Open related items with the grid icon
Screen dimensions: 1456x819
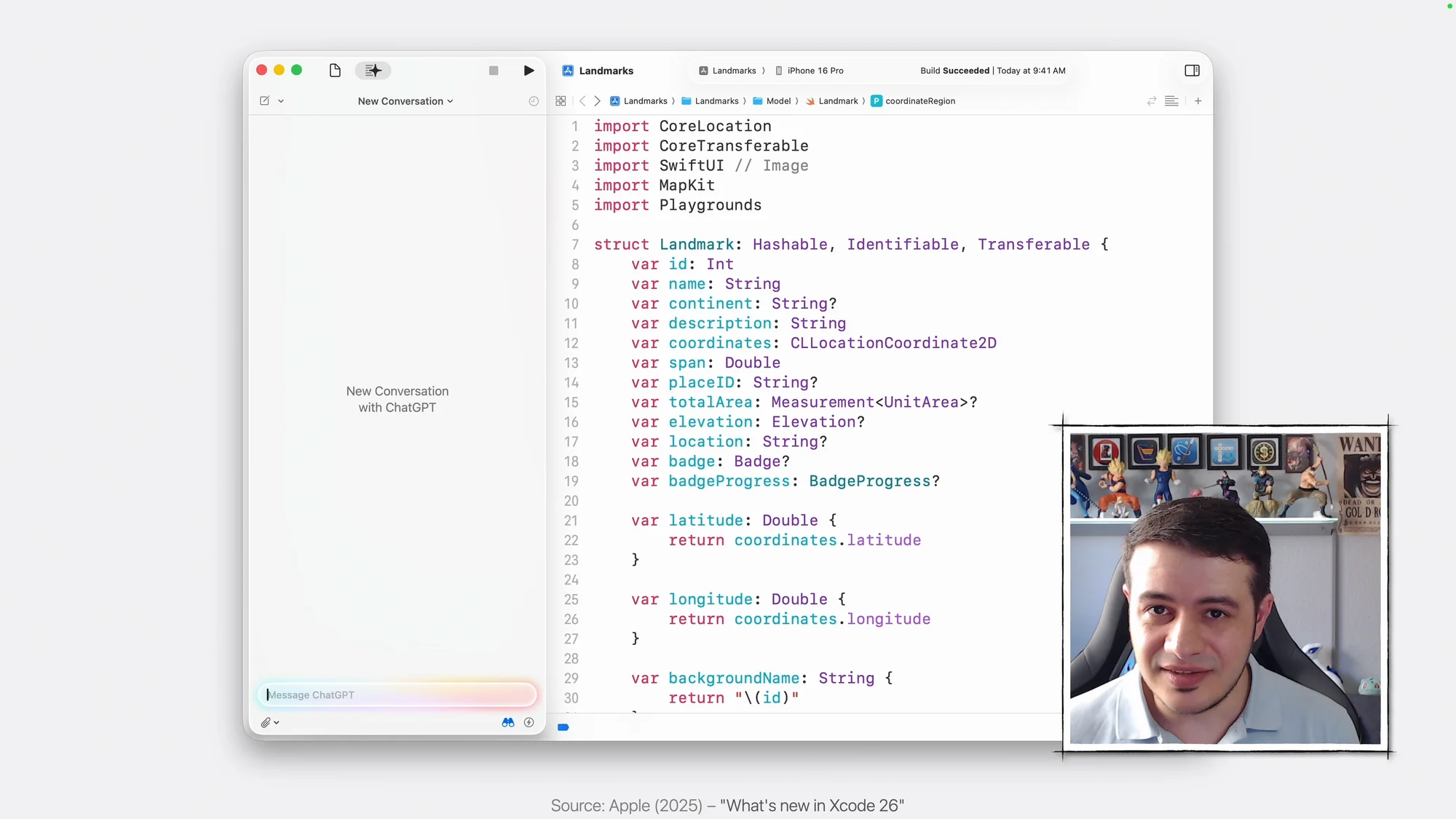[x=561, y=101]
